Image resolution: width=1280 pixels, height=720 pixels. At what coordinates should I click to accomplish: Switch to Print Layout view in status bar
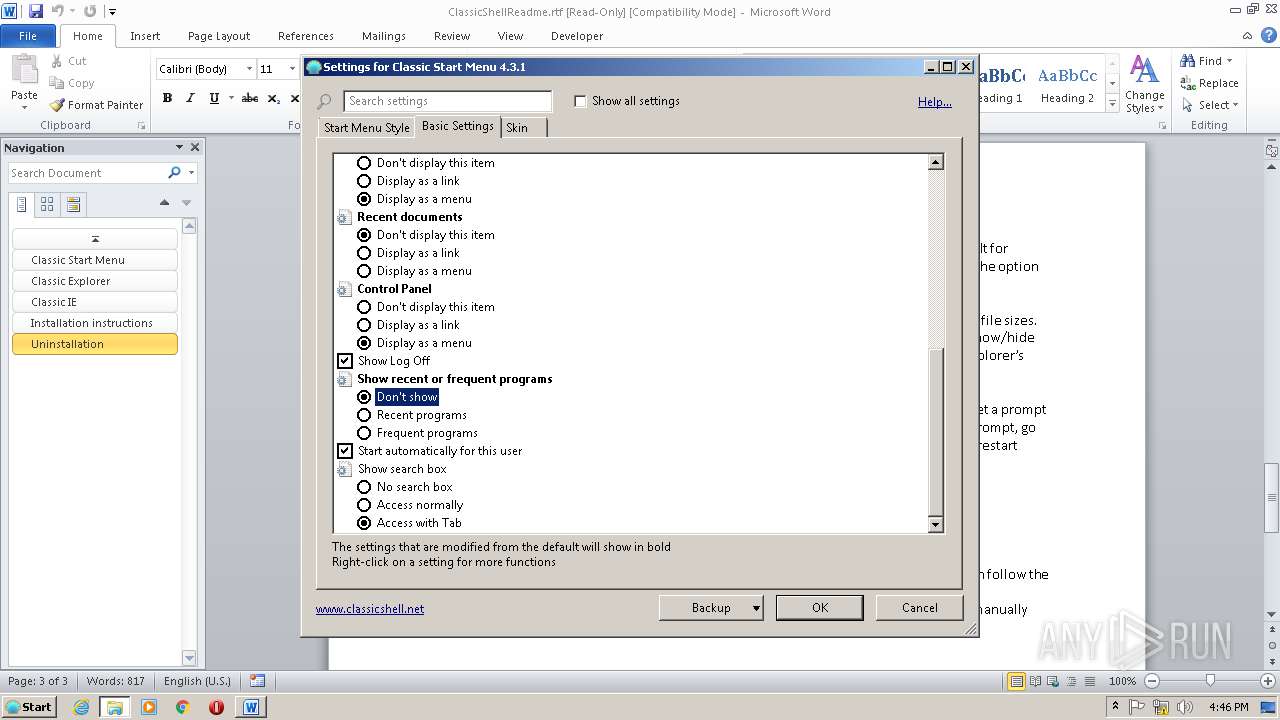(1017, 681)
